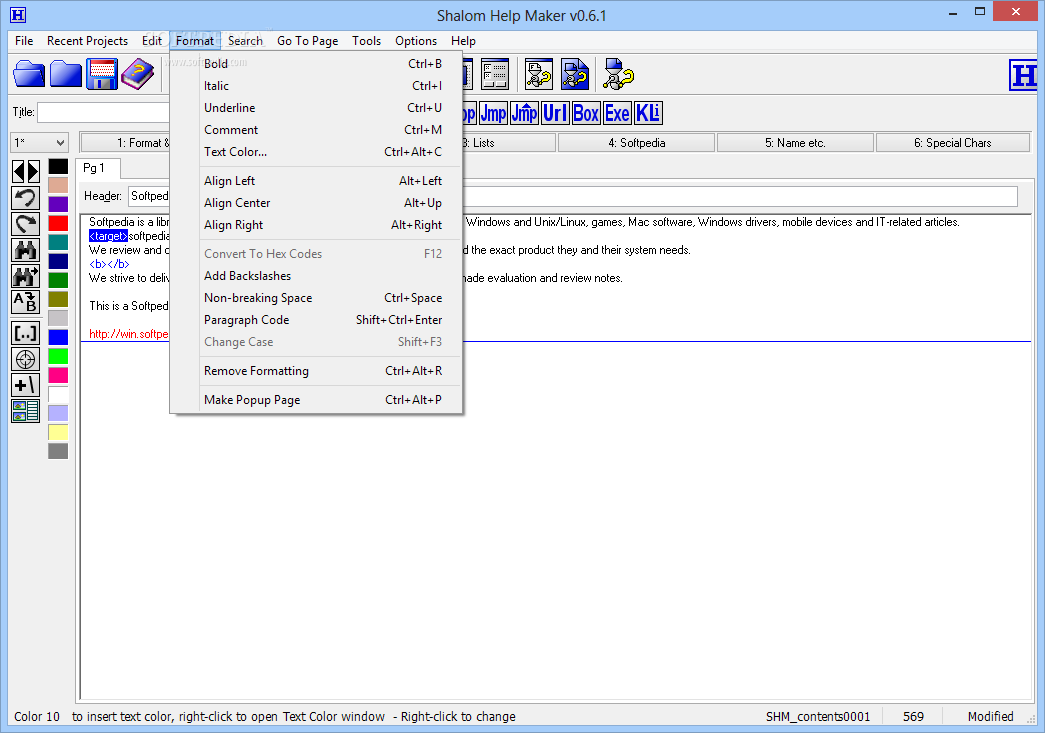Click the 3: Lists button

(x=509, y=143)
